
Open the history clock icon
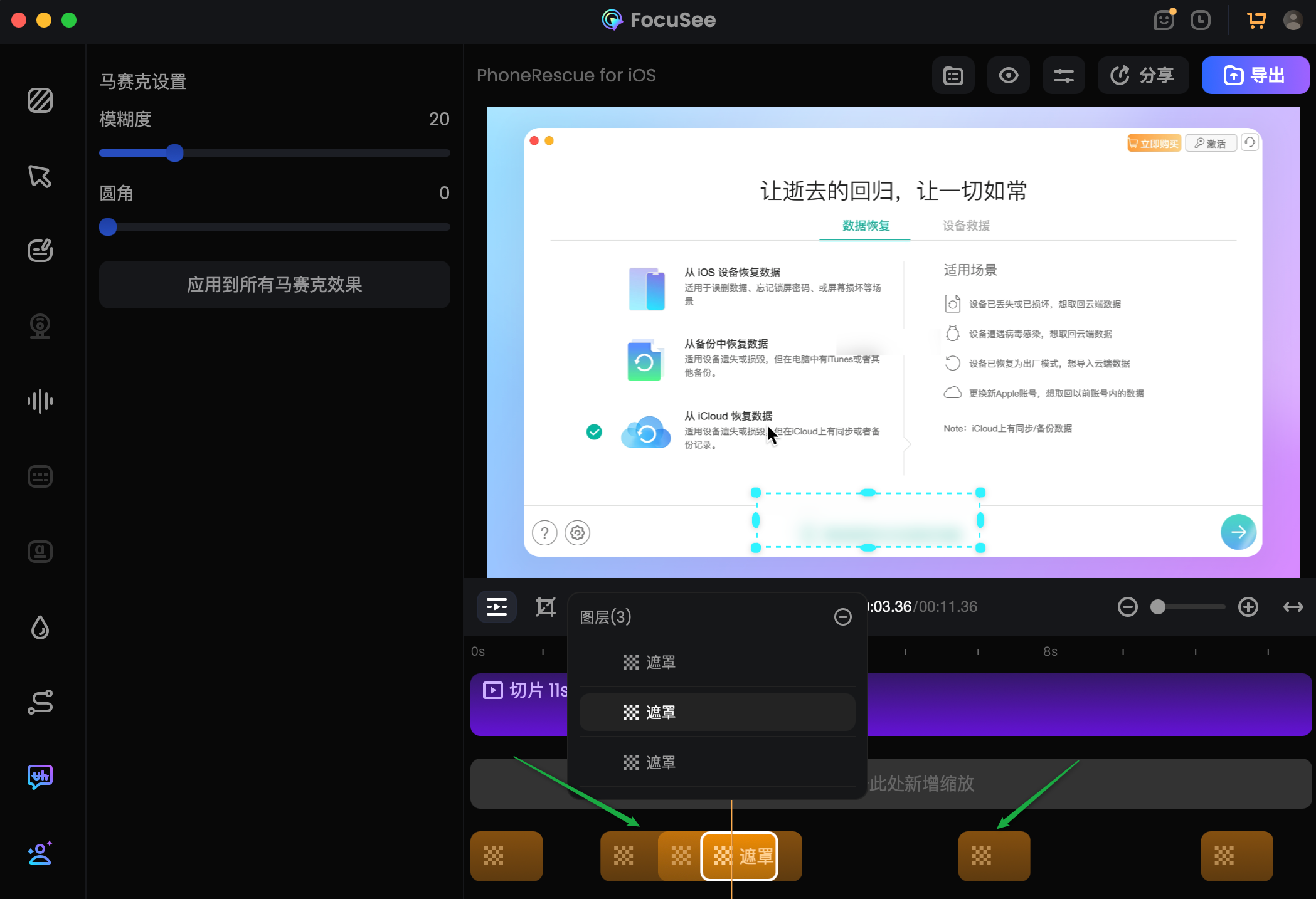(x=1201, y=20)
